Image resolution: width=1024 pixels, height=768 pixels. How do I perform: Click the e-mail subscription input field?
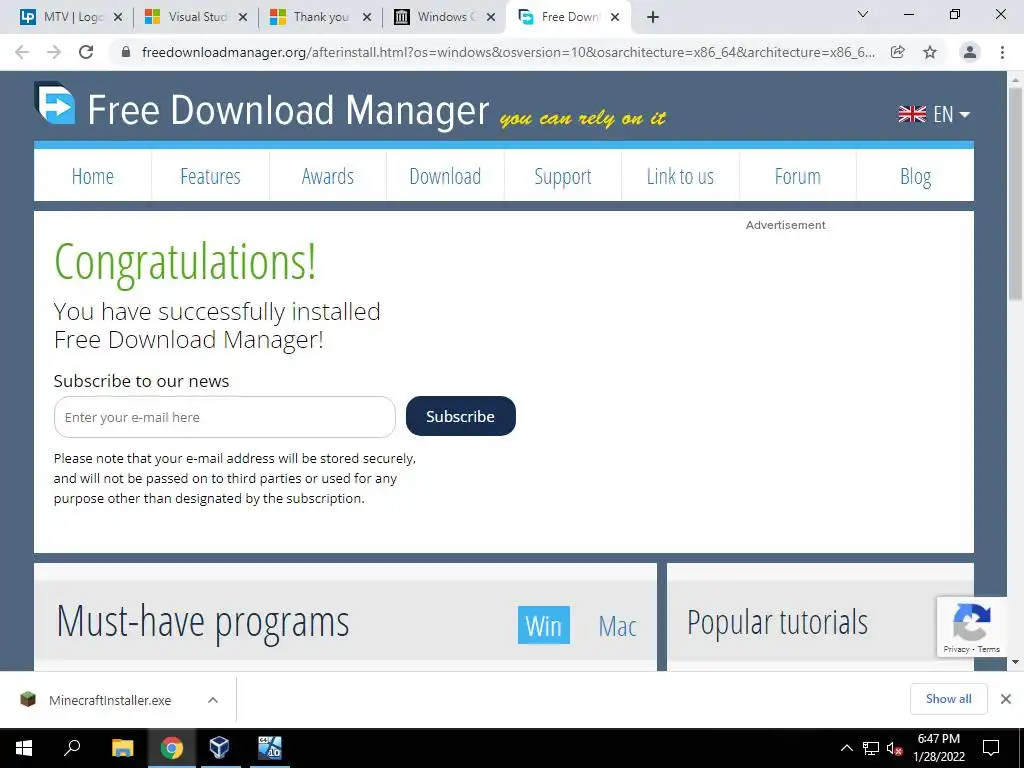(x=225, y=417)
